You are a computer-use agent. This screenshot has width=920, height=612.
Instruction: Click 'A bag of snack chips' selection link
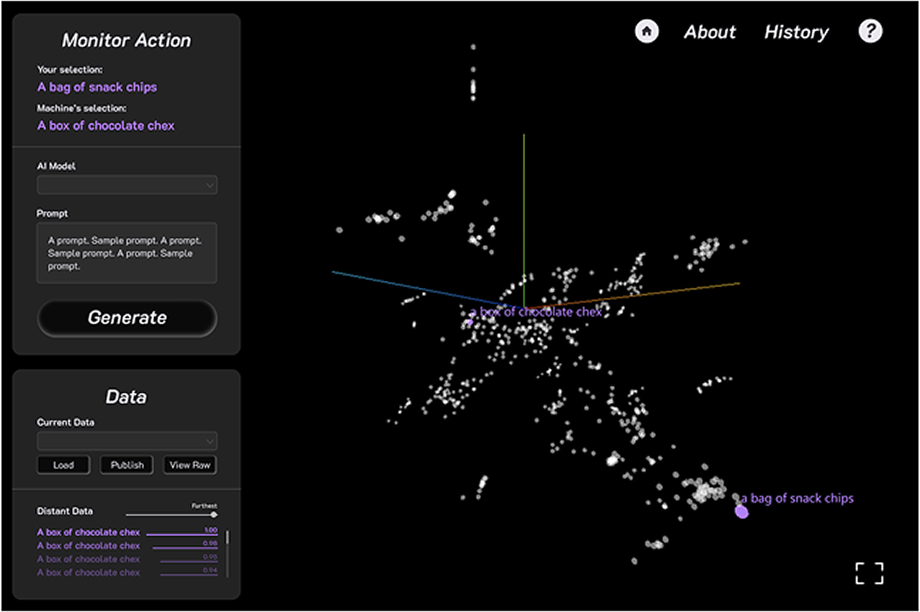[97, 87]
